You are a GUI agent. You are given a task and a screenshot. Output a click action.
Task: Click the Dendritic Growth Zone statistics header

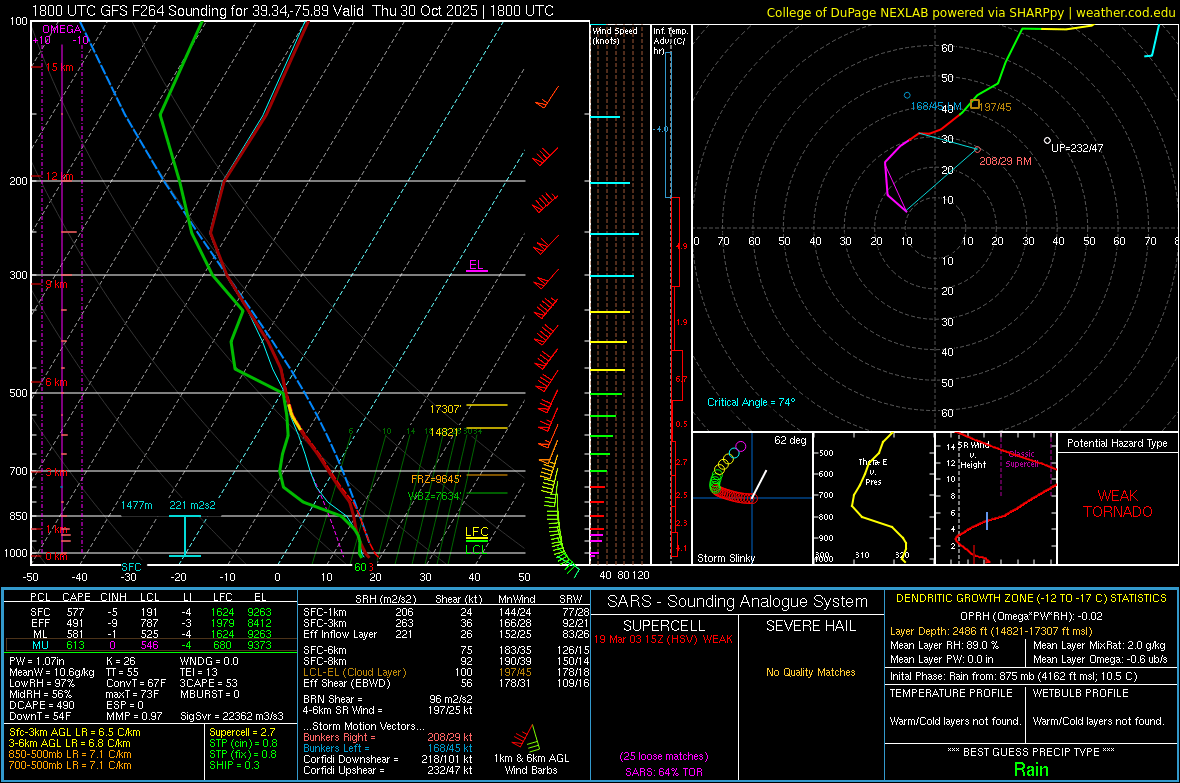tap(1031, 599)
